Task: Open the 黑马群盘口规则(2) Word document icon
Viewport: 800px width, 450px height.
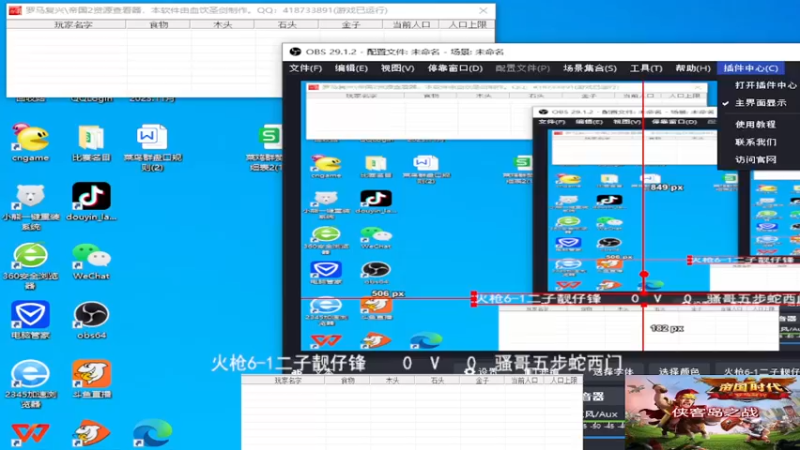Action: (152, 146)
